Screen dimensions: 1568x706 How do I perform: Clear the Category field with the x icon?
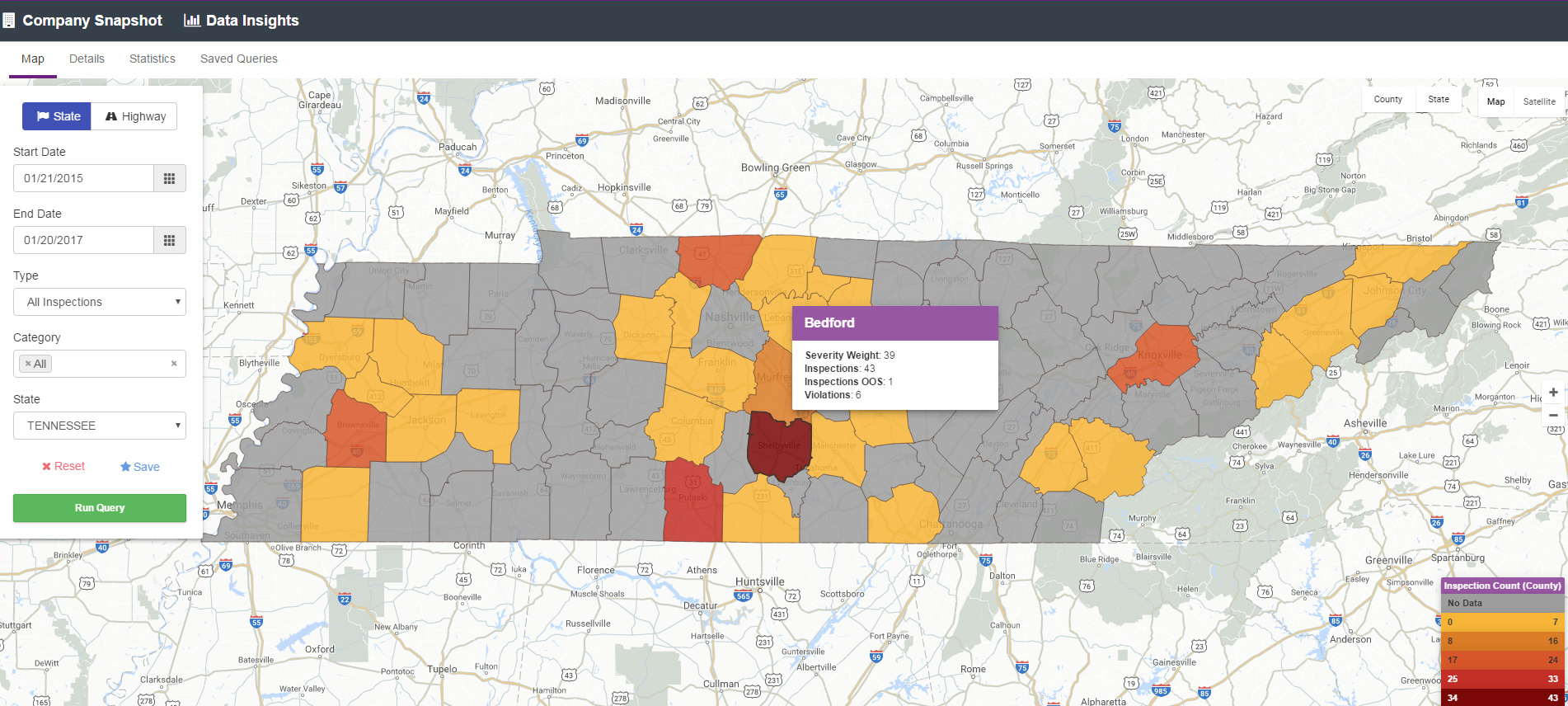(x=174, y=364)
